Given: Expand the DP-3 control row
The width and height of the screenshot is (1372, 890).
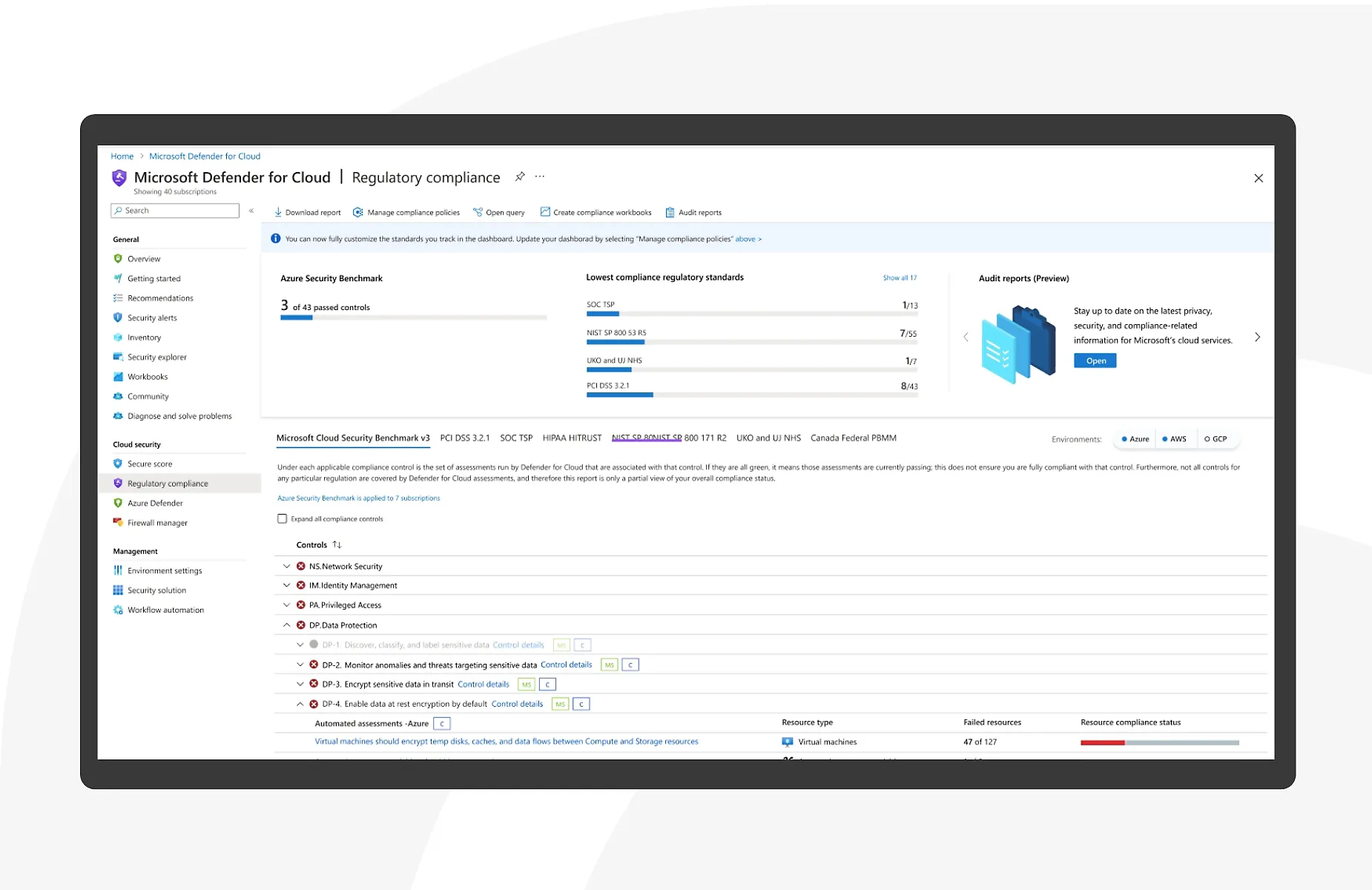Looking at the screenshot, I should pyautogui.click(x=300, y=684).
